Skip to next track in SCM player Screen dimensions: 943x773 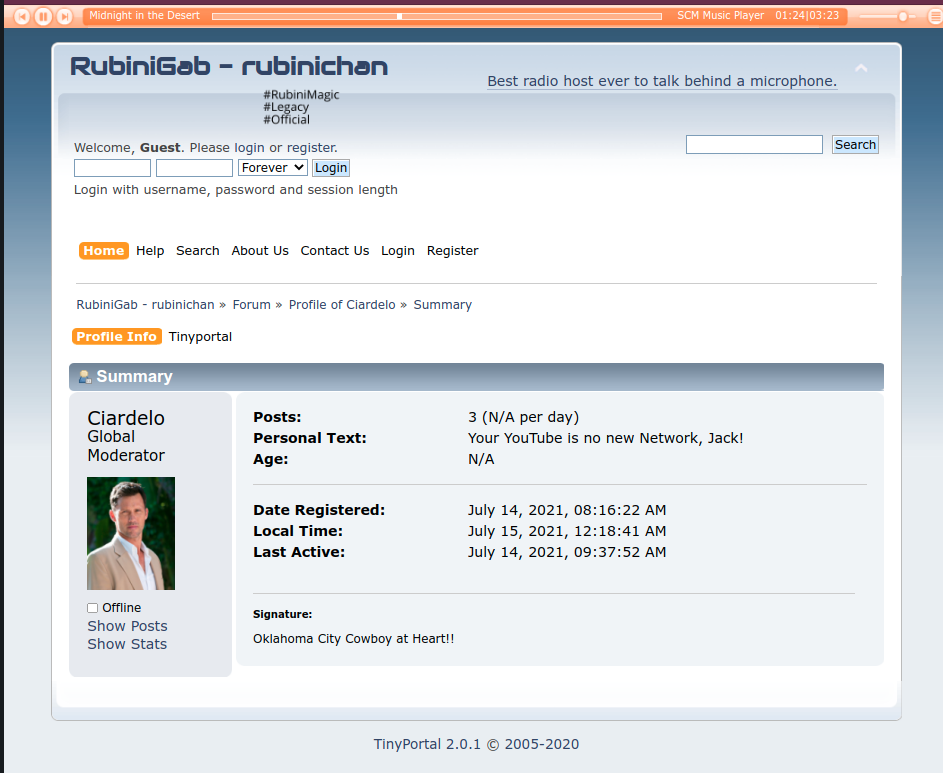(x=64, y=16)
